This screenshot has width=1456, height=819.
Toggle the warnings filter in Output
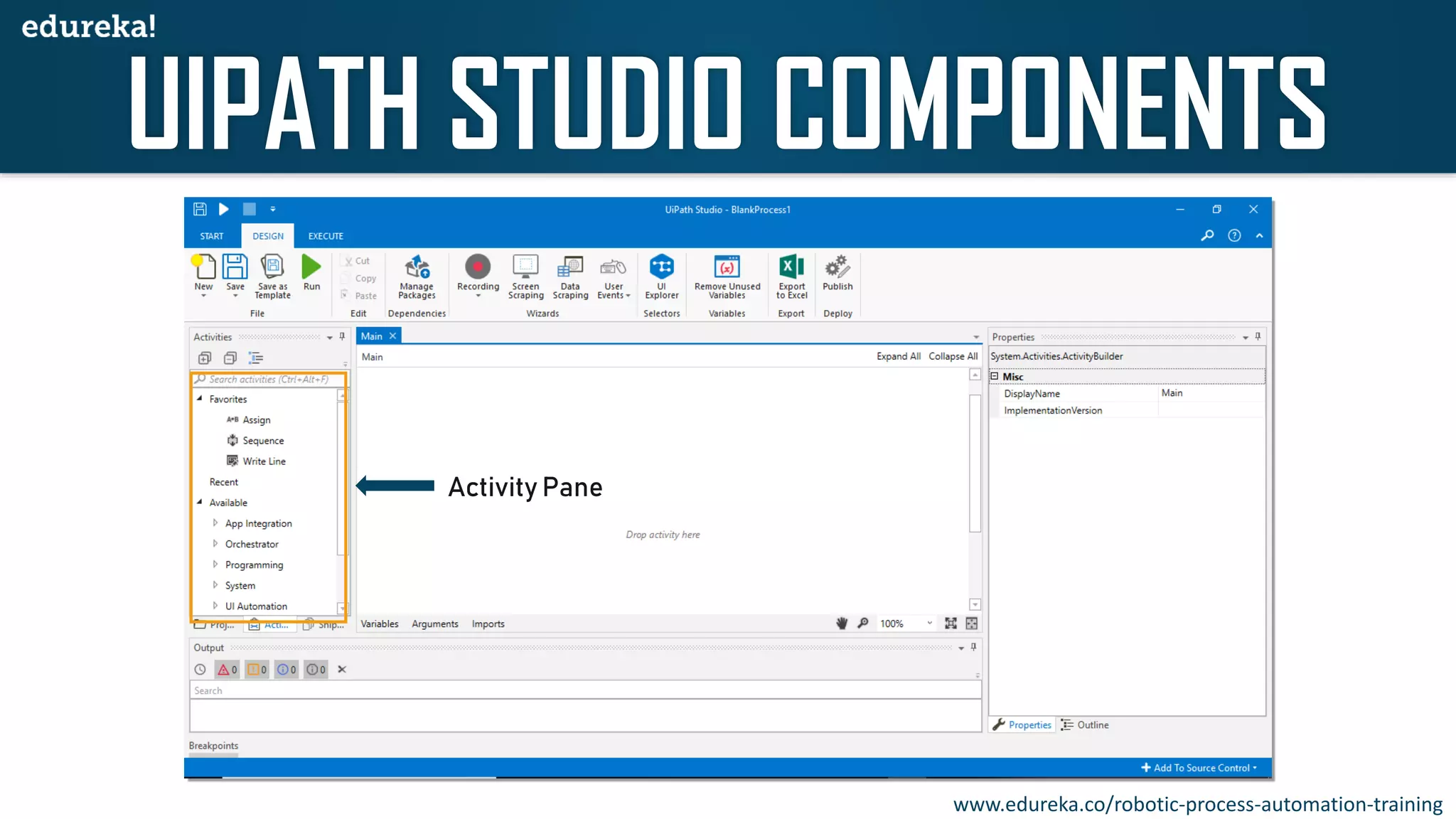pyautogui.click(x=257, y=670)
